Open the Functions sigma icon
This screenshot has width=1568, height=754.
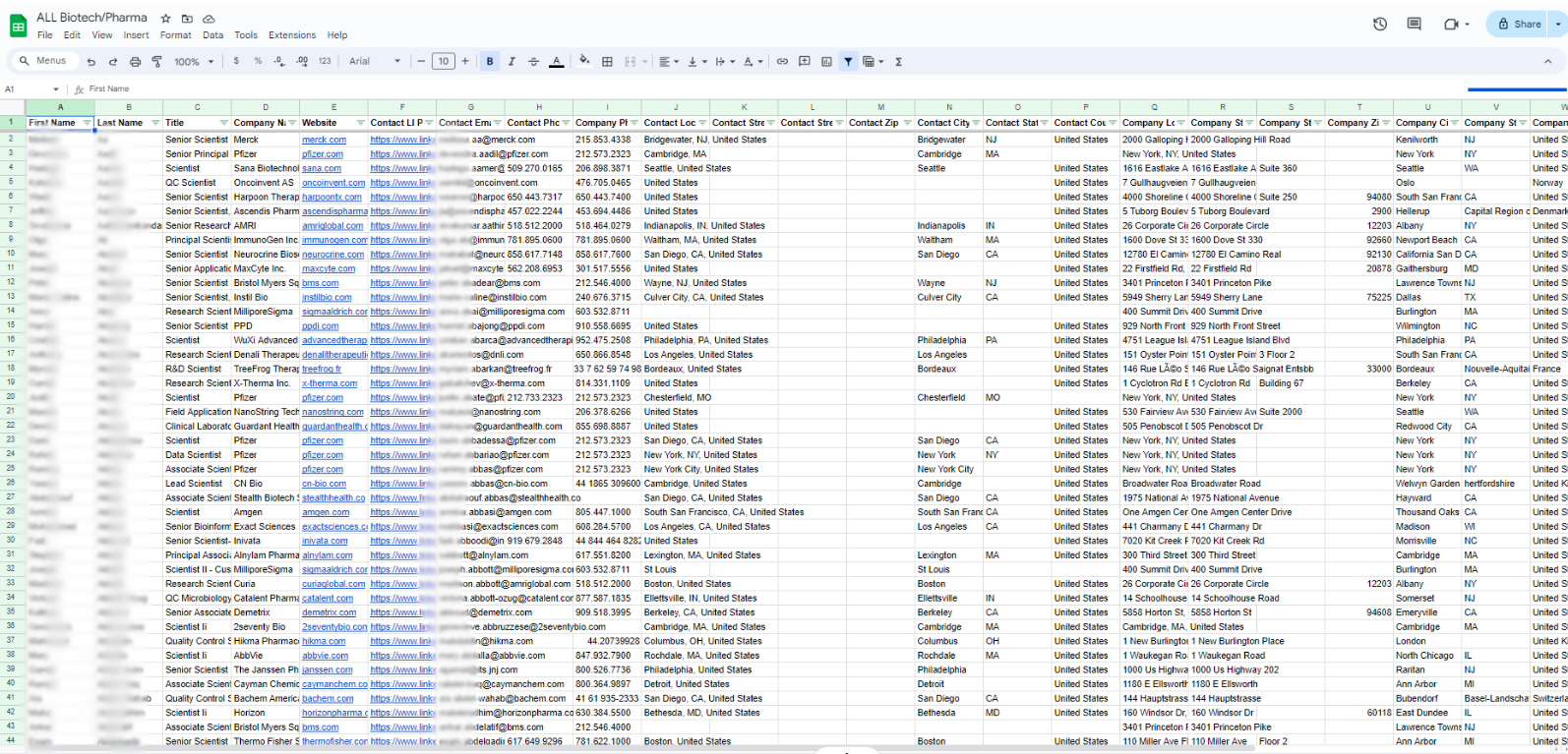click(x=898, y=62)
